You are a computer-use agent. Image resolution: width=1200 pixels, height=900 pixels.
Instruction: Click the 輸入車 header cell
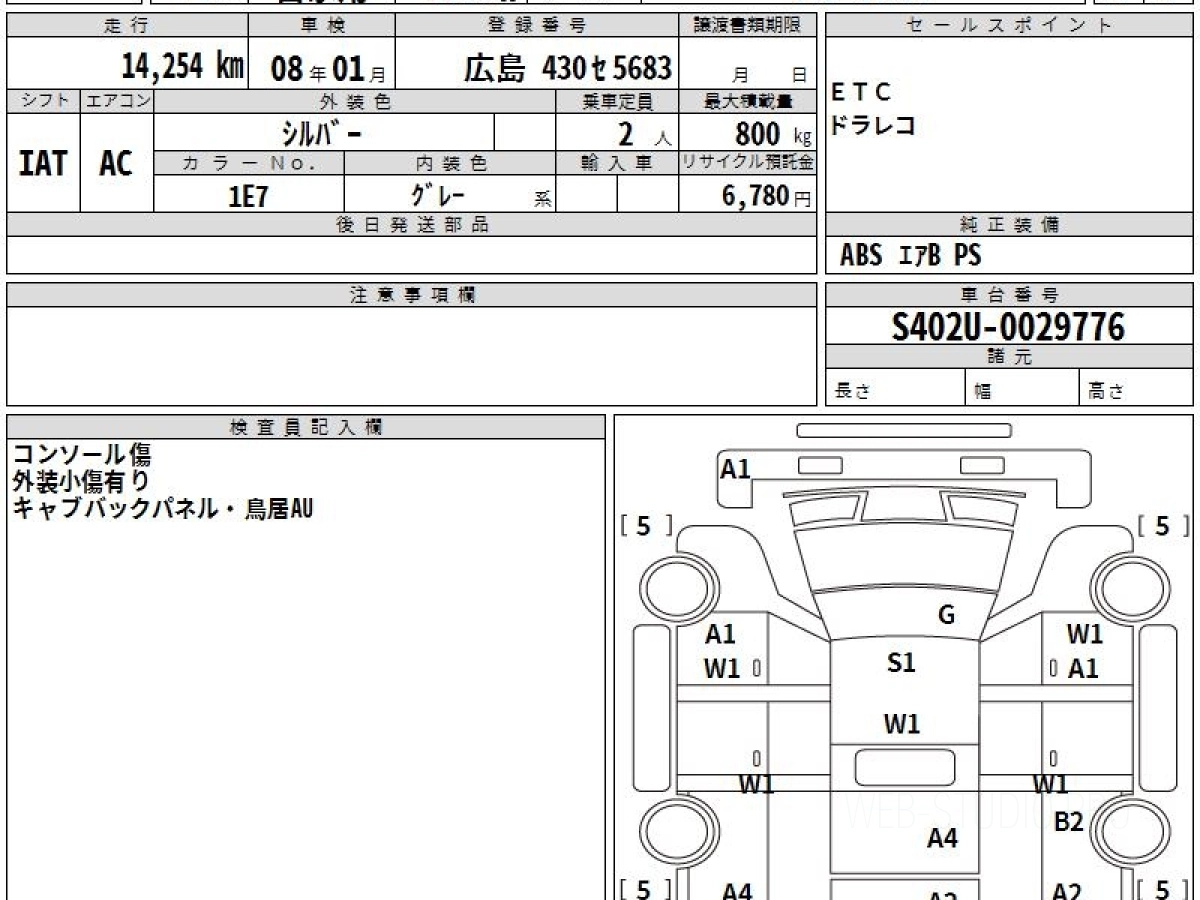[618, 163]
